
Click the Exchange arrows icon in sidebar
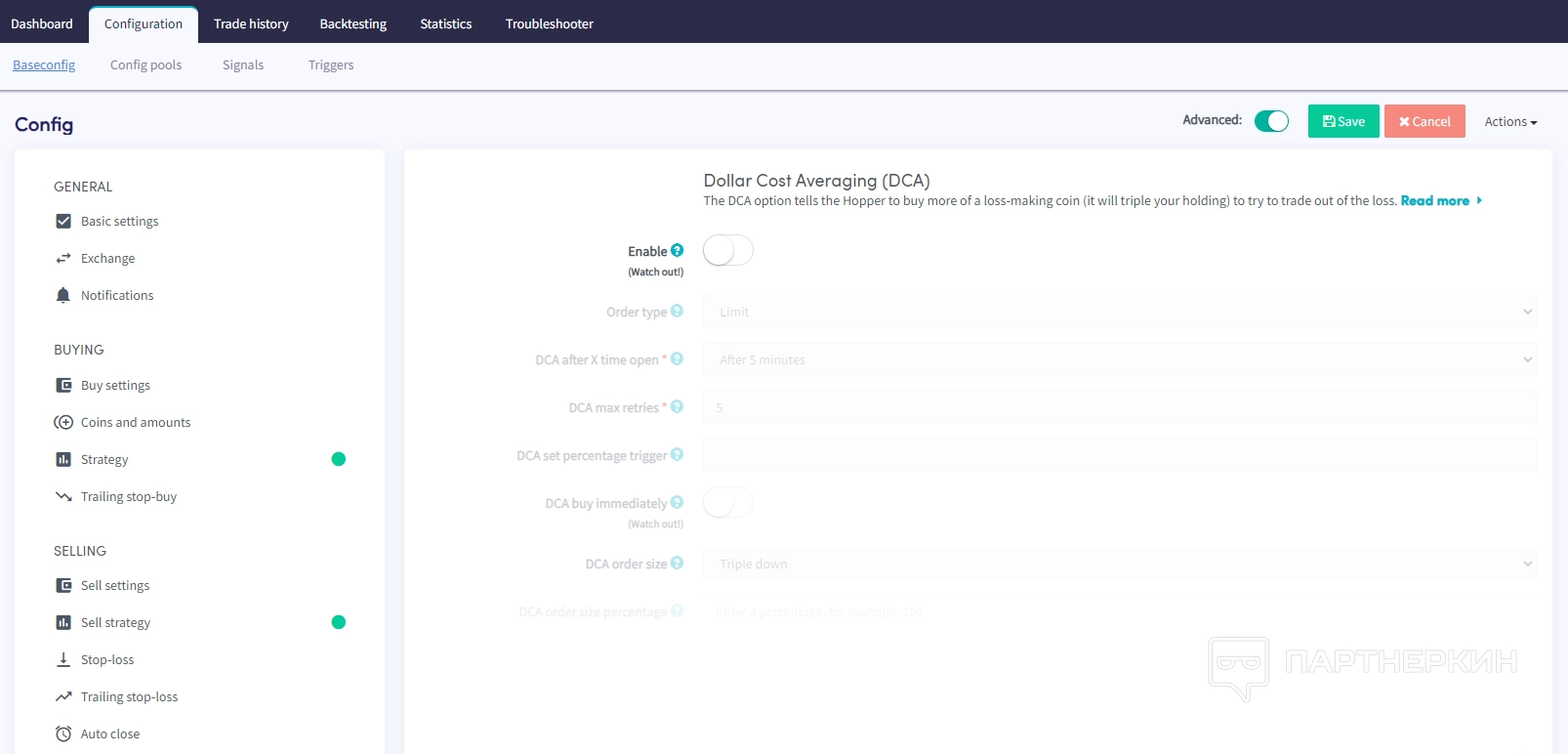63,259
